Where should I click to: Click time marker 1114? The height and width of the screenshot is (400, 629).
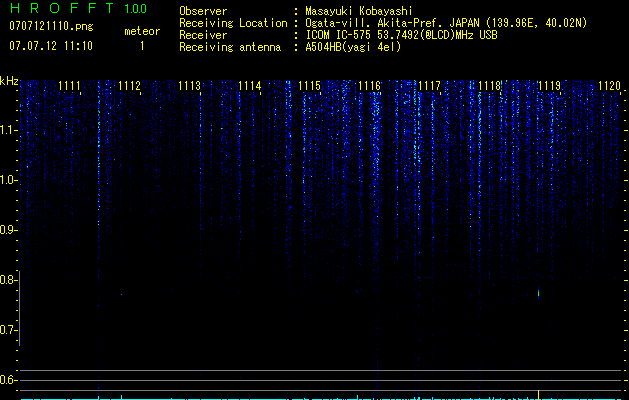coord(250,86)
